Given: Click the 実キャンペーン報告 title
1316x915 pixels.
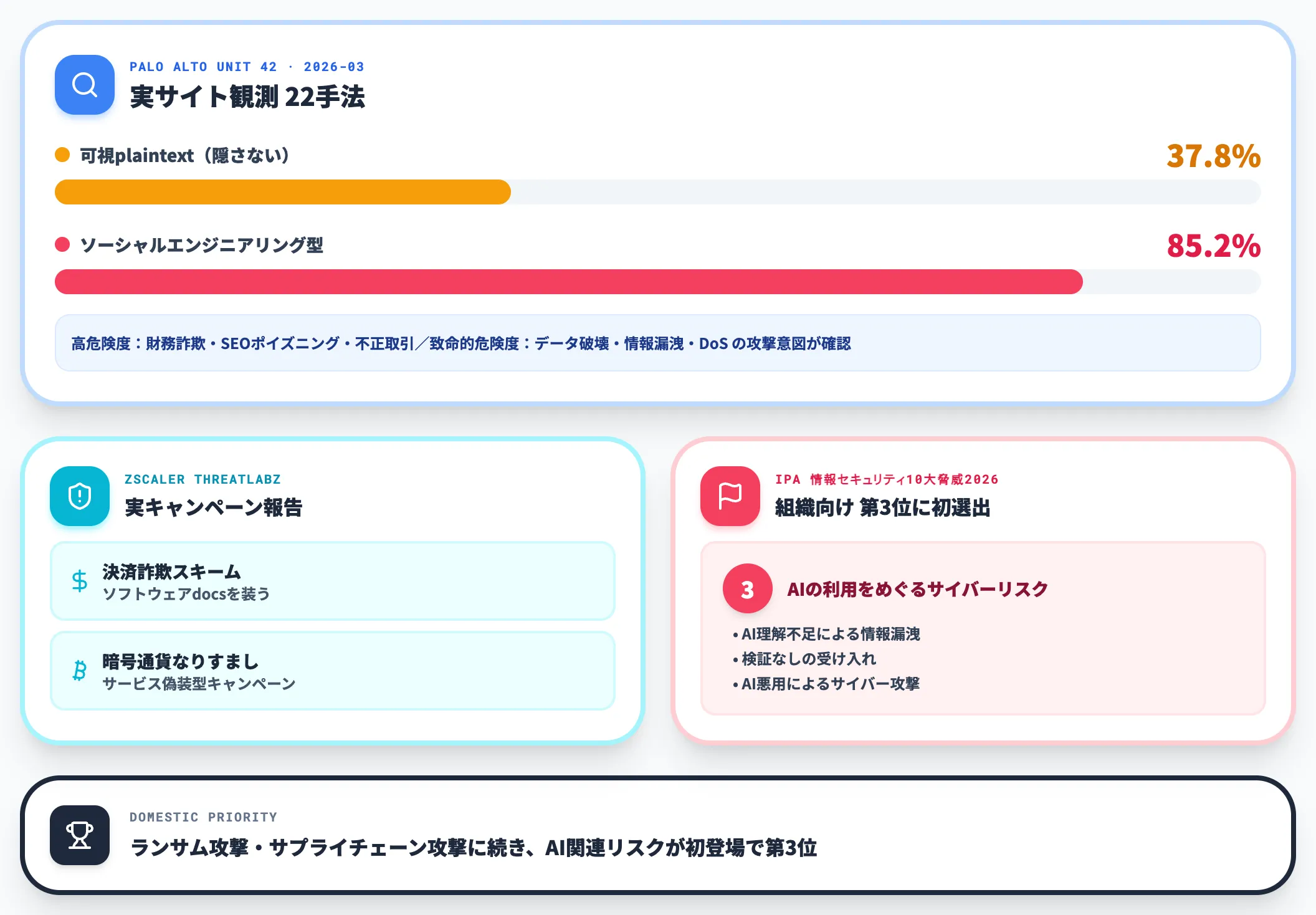Looking at the screenshot, I should click(214, 507).
